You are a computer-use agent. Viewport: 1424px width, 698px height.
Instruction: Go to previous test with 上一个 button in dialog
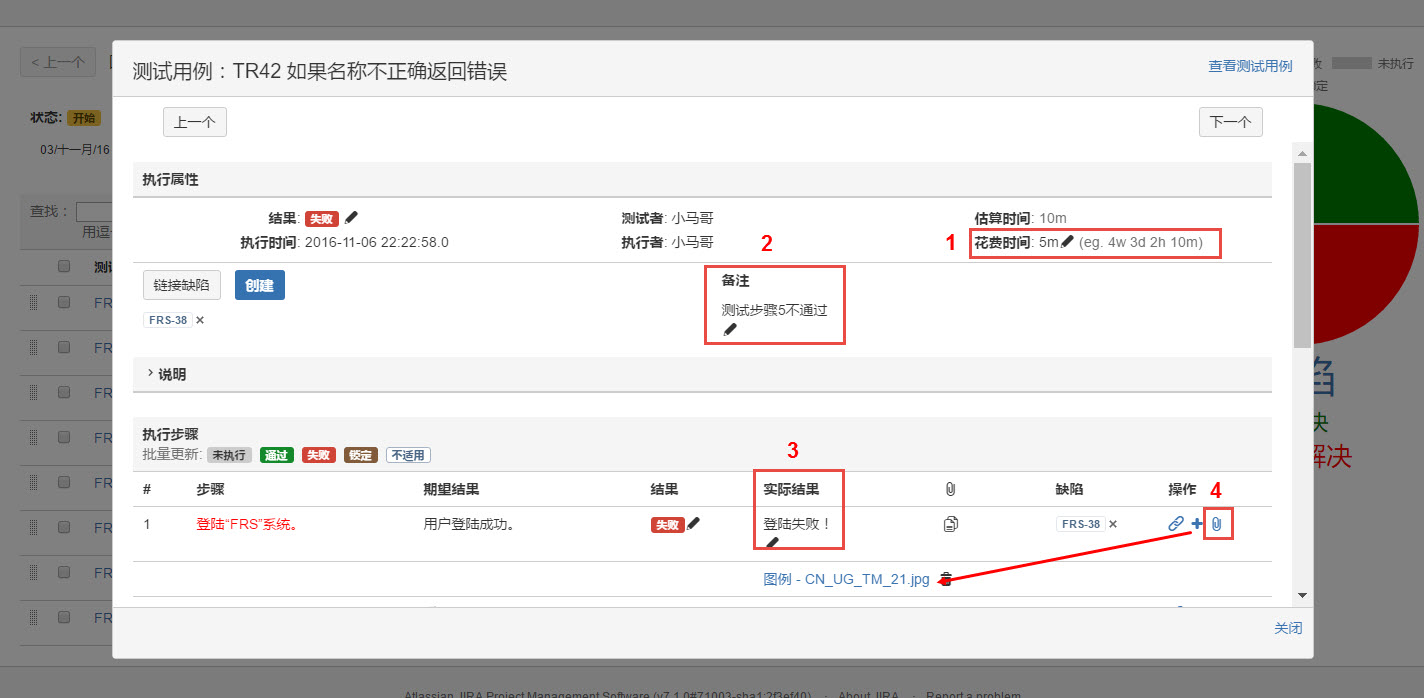195,122
